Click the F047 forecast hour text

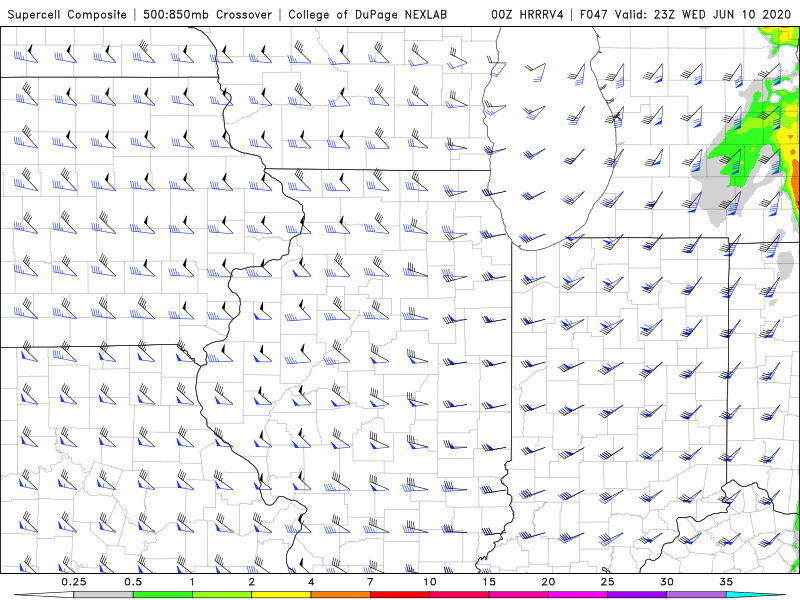[x=595, y=15]
